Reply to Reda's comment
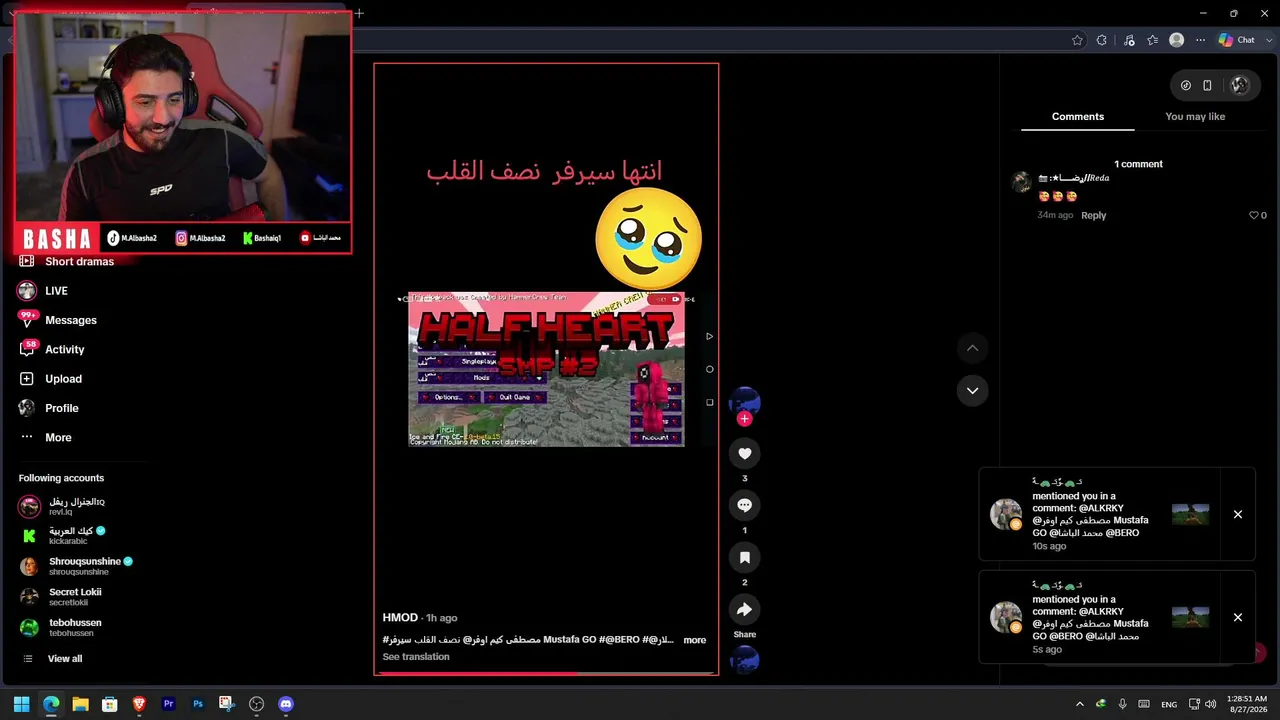 pos(1093,216)
